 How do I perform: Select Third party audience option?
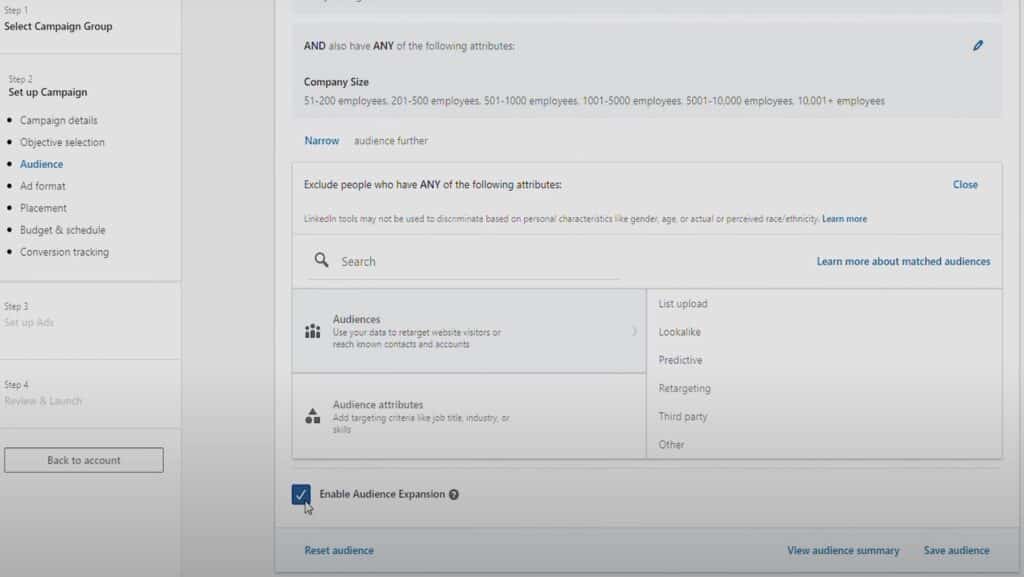pyautogui.click(x=684, y=416)
